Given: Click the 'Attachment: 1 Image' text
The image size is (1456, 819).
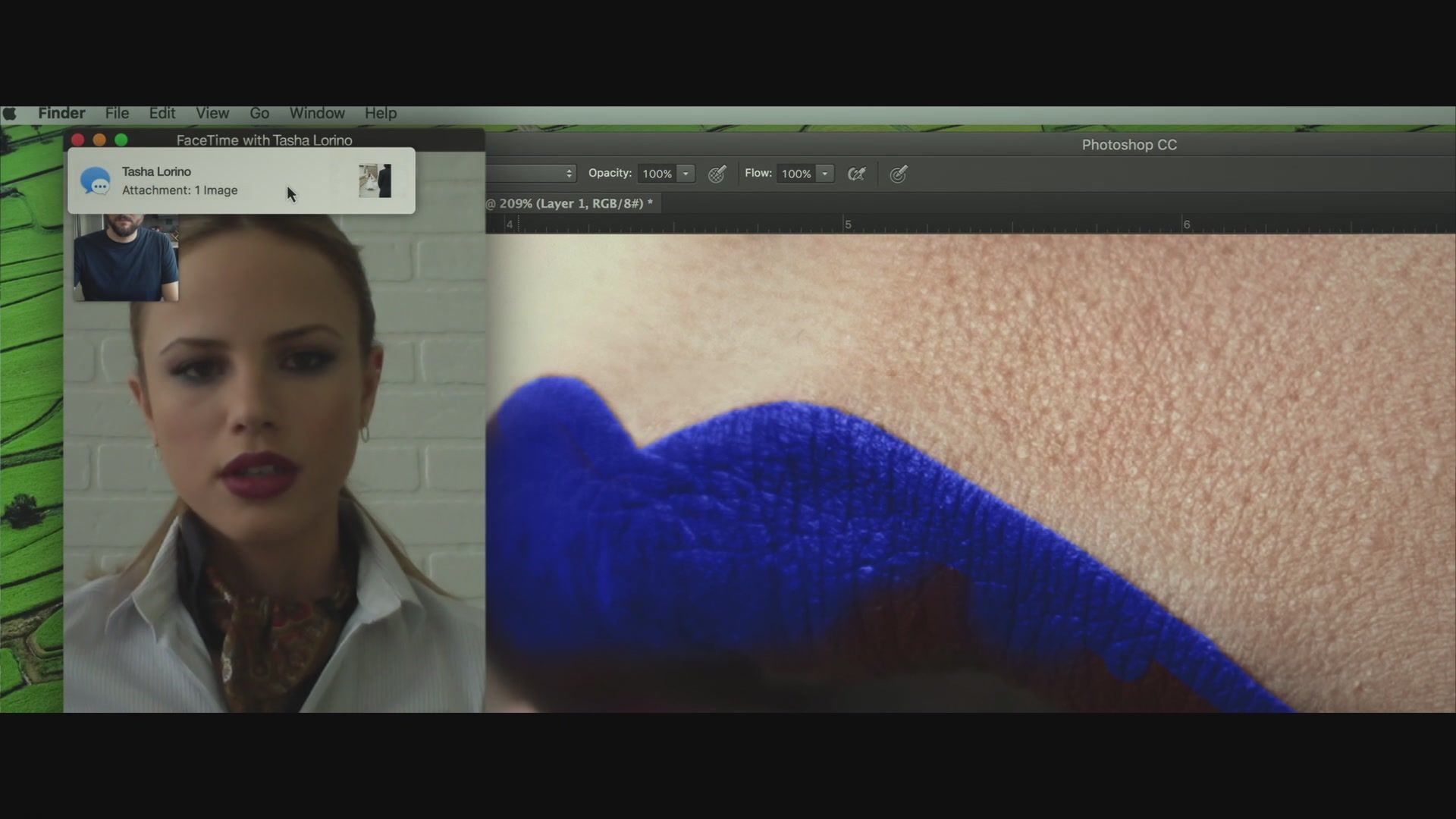Looking at the screenshot, I should pos(180,190).
